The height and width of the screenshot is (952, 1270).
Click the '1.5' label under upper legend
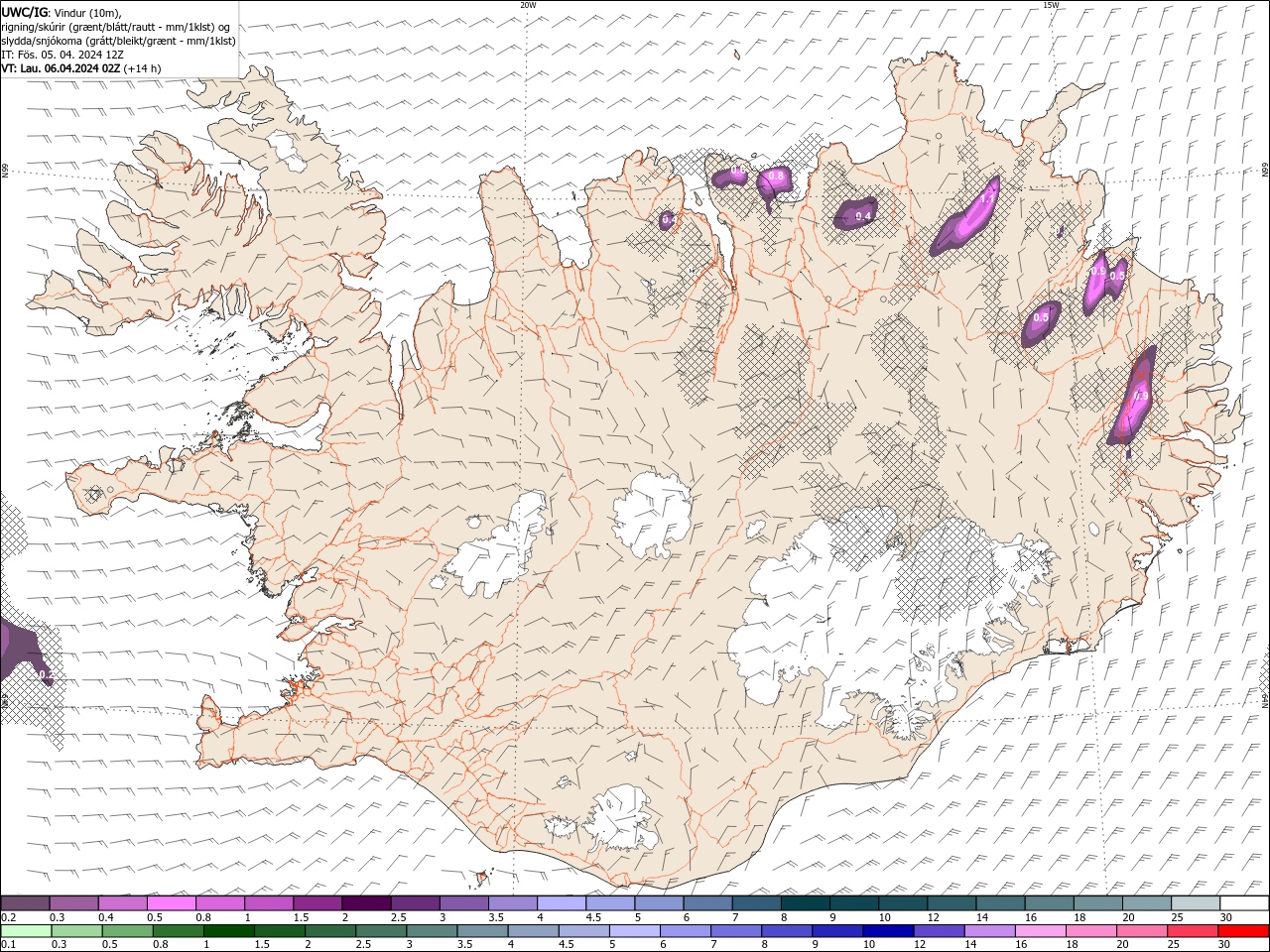(300, 917)
